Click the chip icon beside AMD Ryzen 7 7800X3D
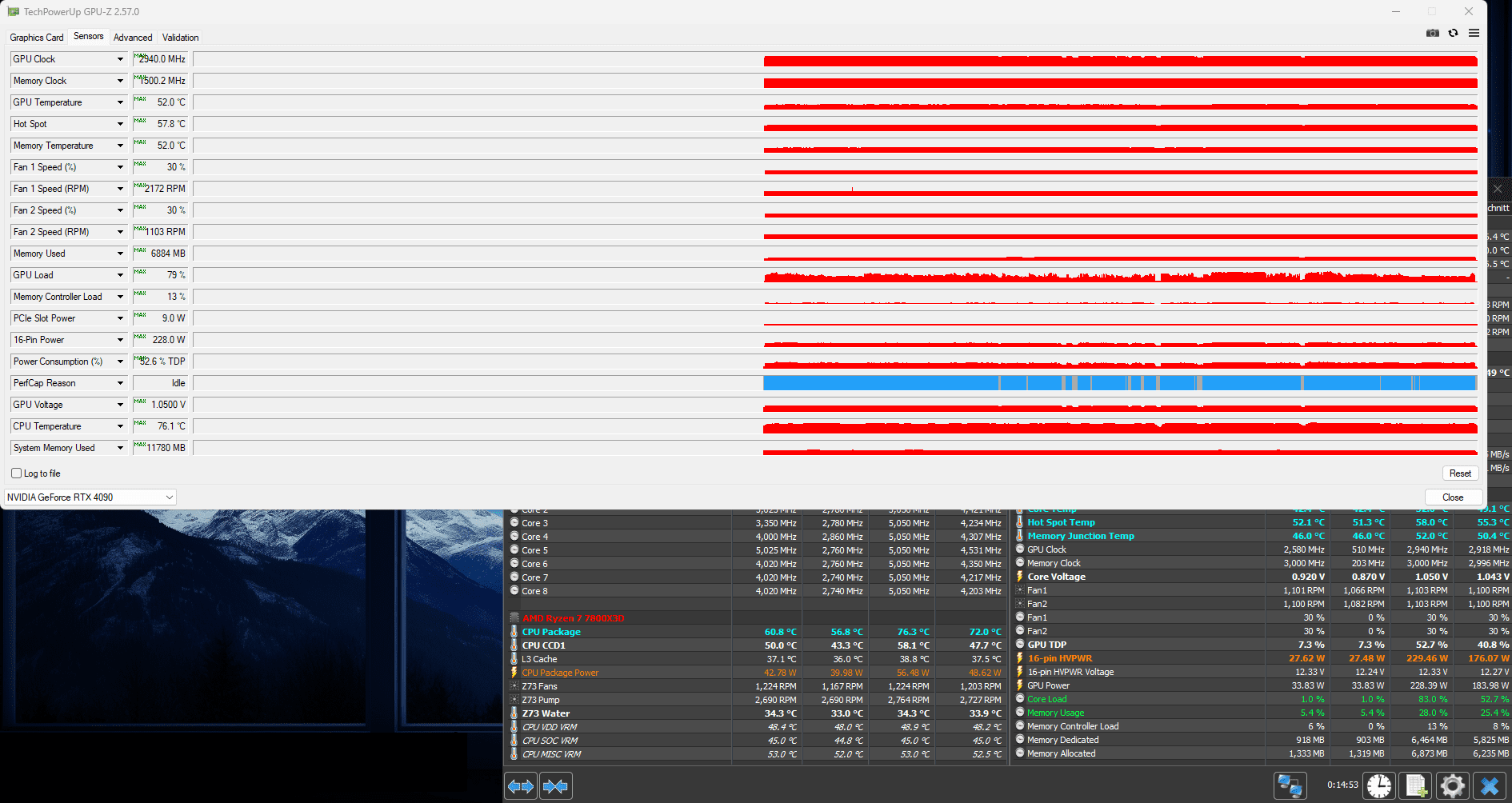 click(x=514, y=618)
